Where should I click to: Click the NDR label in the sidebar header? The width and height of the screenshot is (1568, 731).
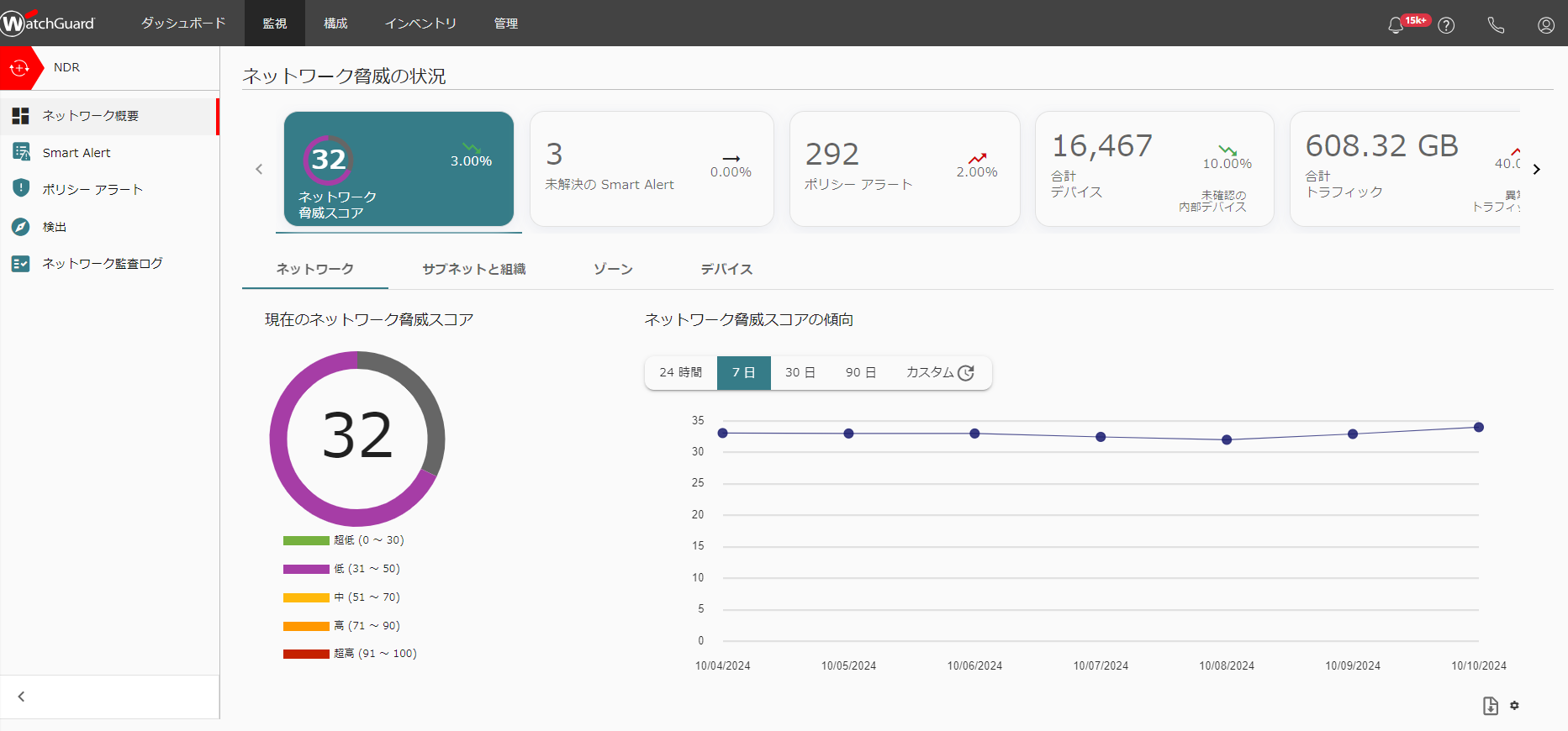point(67,68)
